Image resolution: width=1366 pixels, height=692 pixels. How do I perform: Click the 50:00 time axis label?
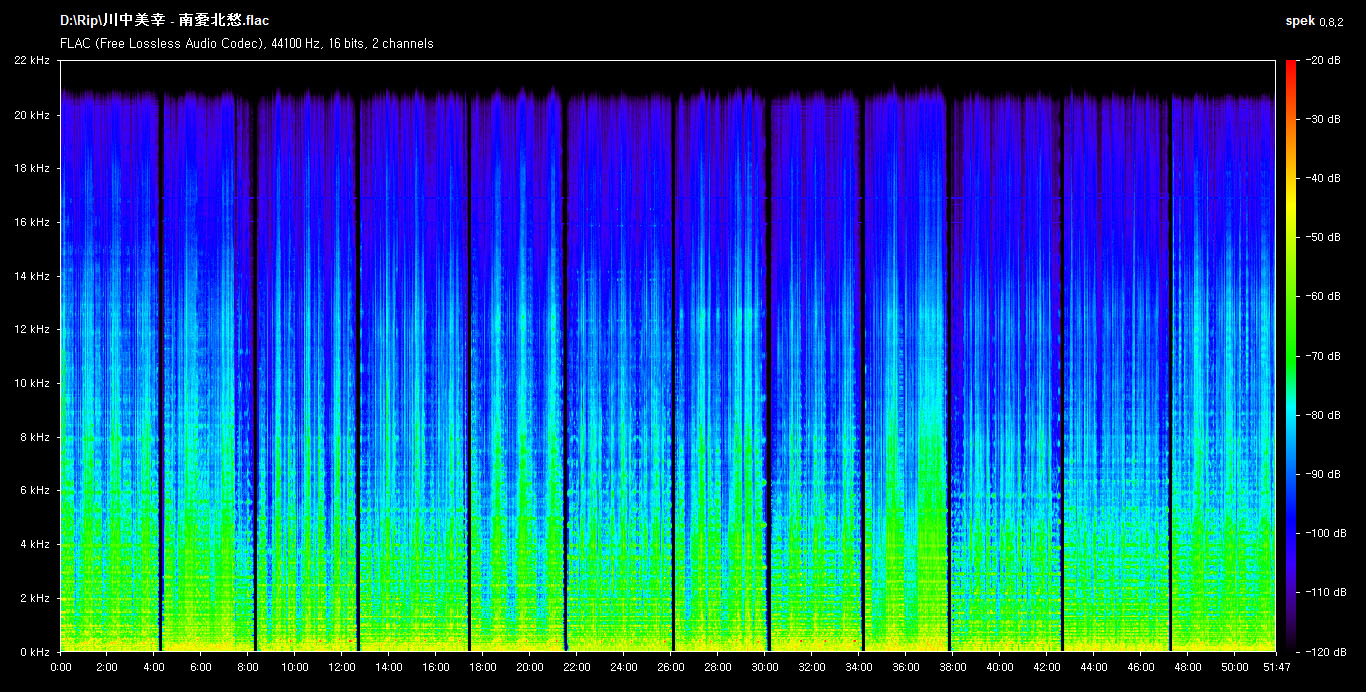(1235, 667)
